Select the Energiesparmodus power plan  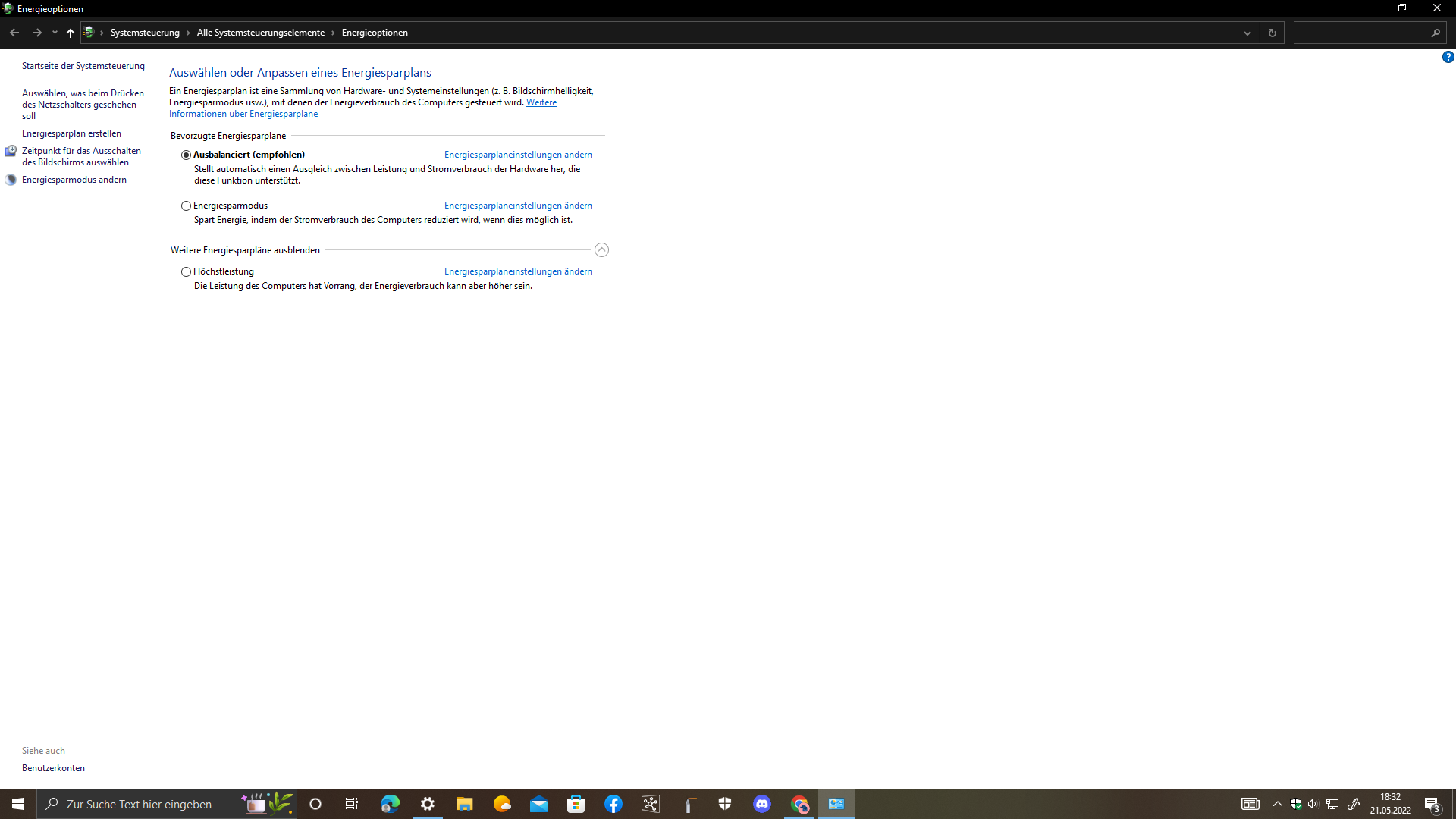[186, 206]
